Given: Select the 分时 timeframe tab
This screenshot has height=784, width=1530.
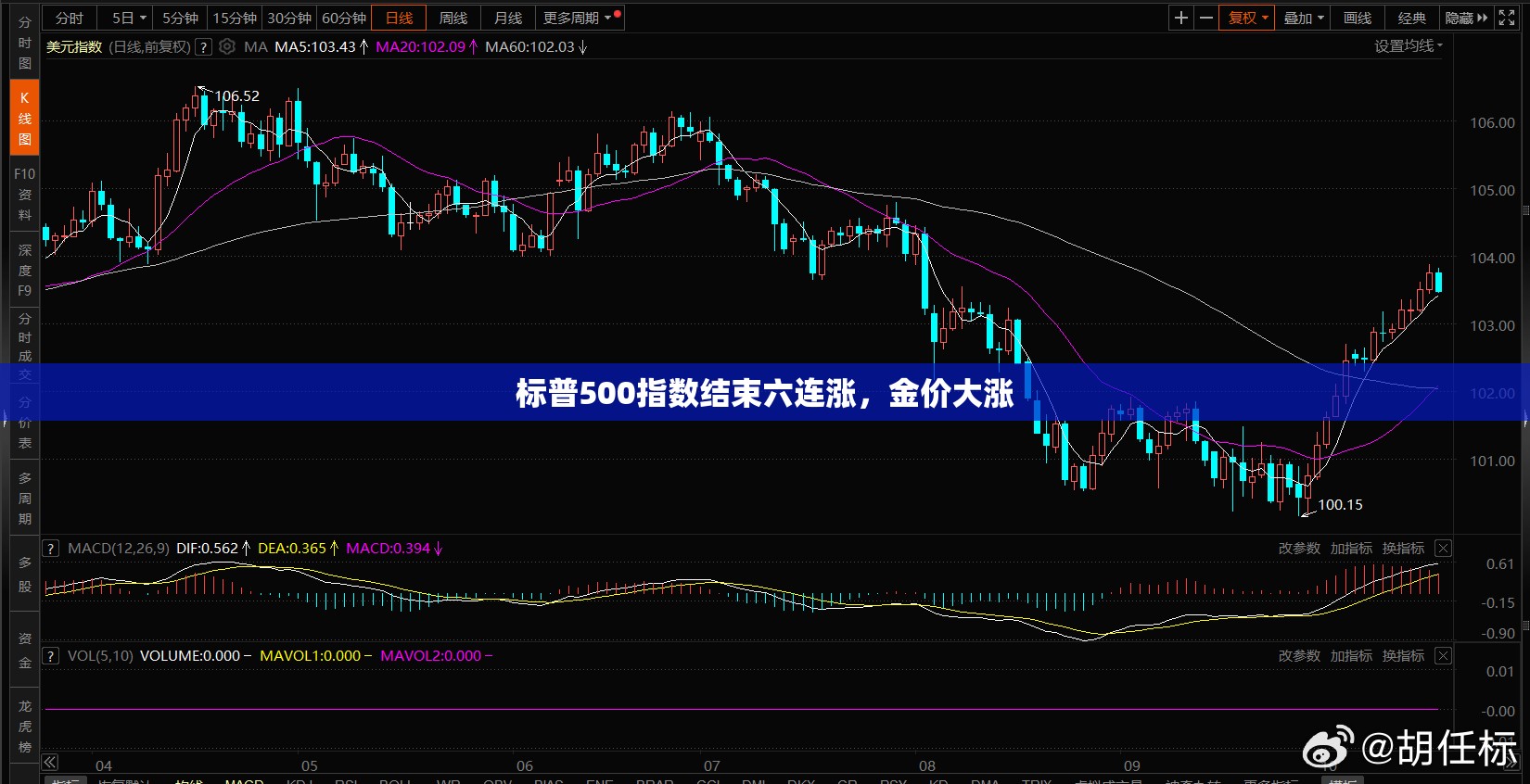Looking at the screenshot, I should click(70, 18).
